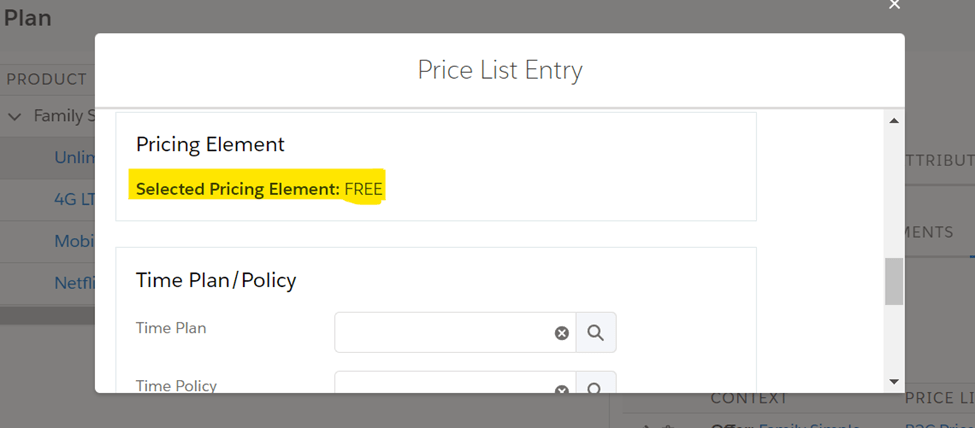Viewport: 975px width, 428px height.
Task: Click the scrollbar down arrow in dialog
Action: pos(893,381)
